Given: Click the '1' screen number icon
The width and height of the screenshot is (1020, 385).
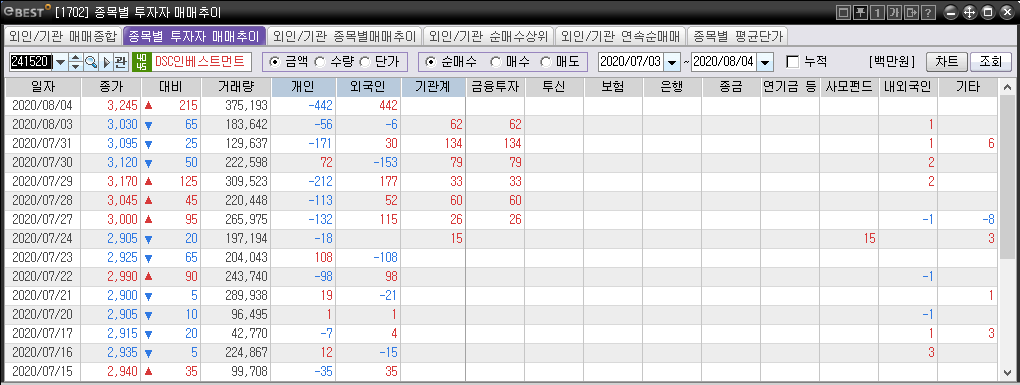Looking at the screenshot, I should (877, 12).
